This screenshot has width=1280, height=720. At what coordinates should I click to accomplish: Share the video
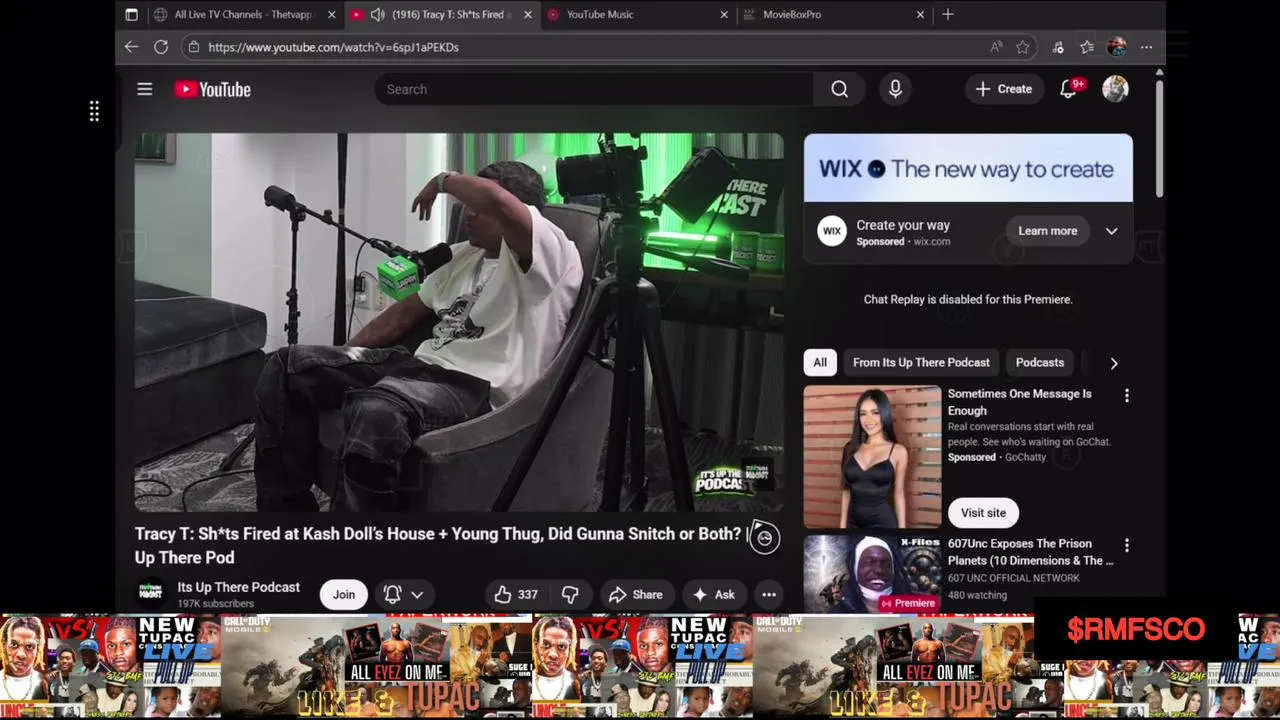pos(635,595)
